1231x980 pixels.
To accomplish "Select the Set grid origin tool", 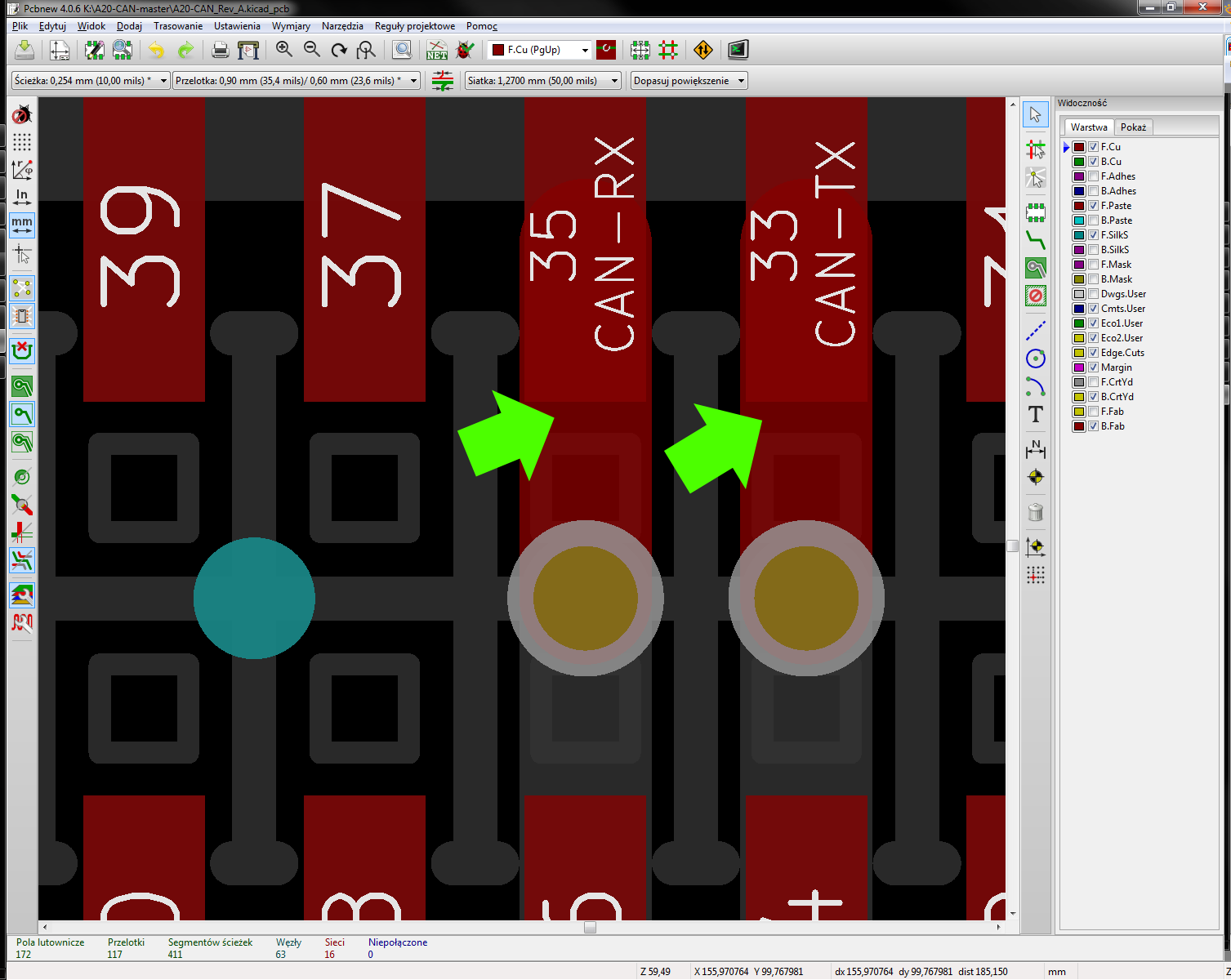I will (x=1036, y=575).
